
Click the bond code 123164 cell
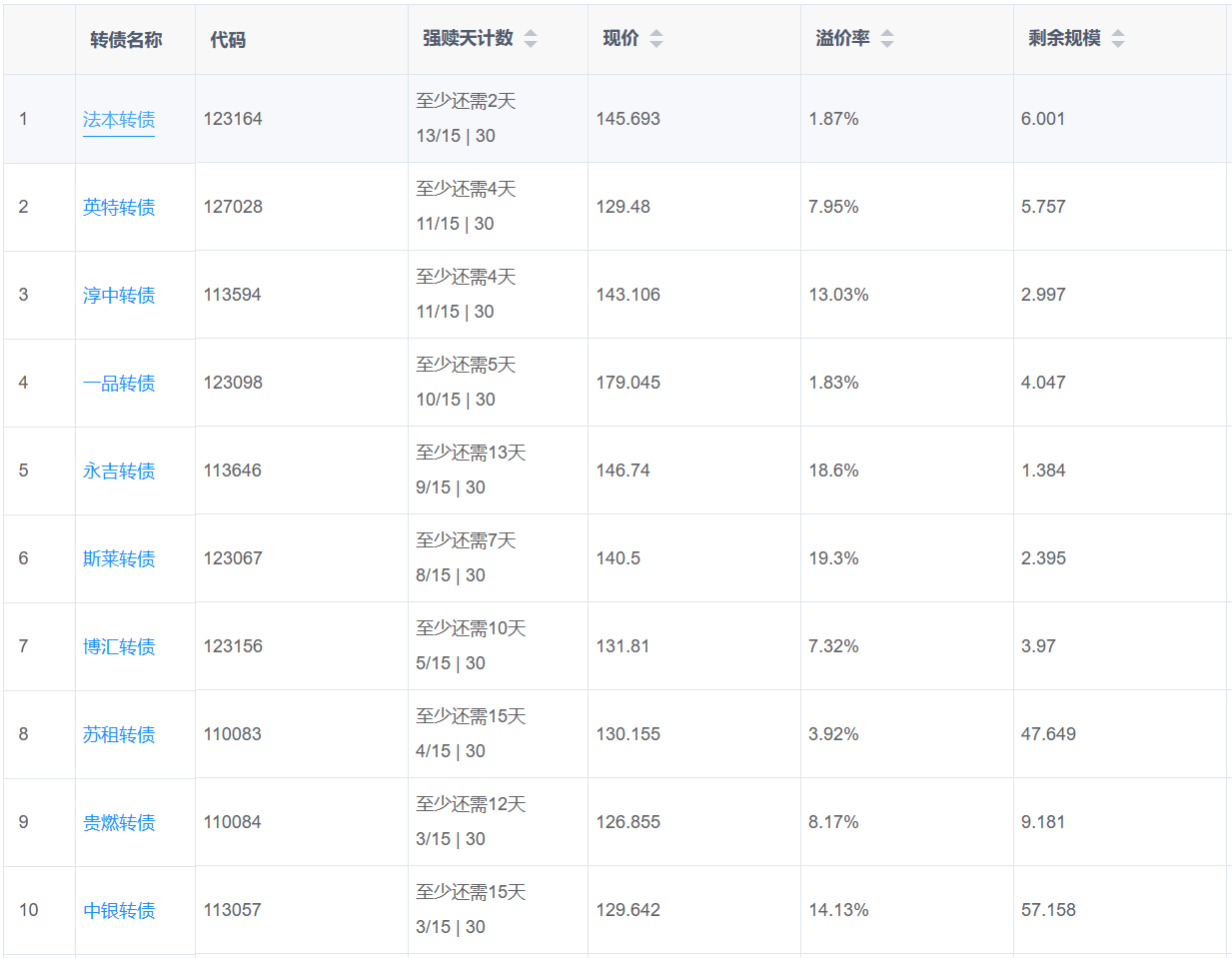pyautogui.click(x=233, y=119)
